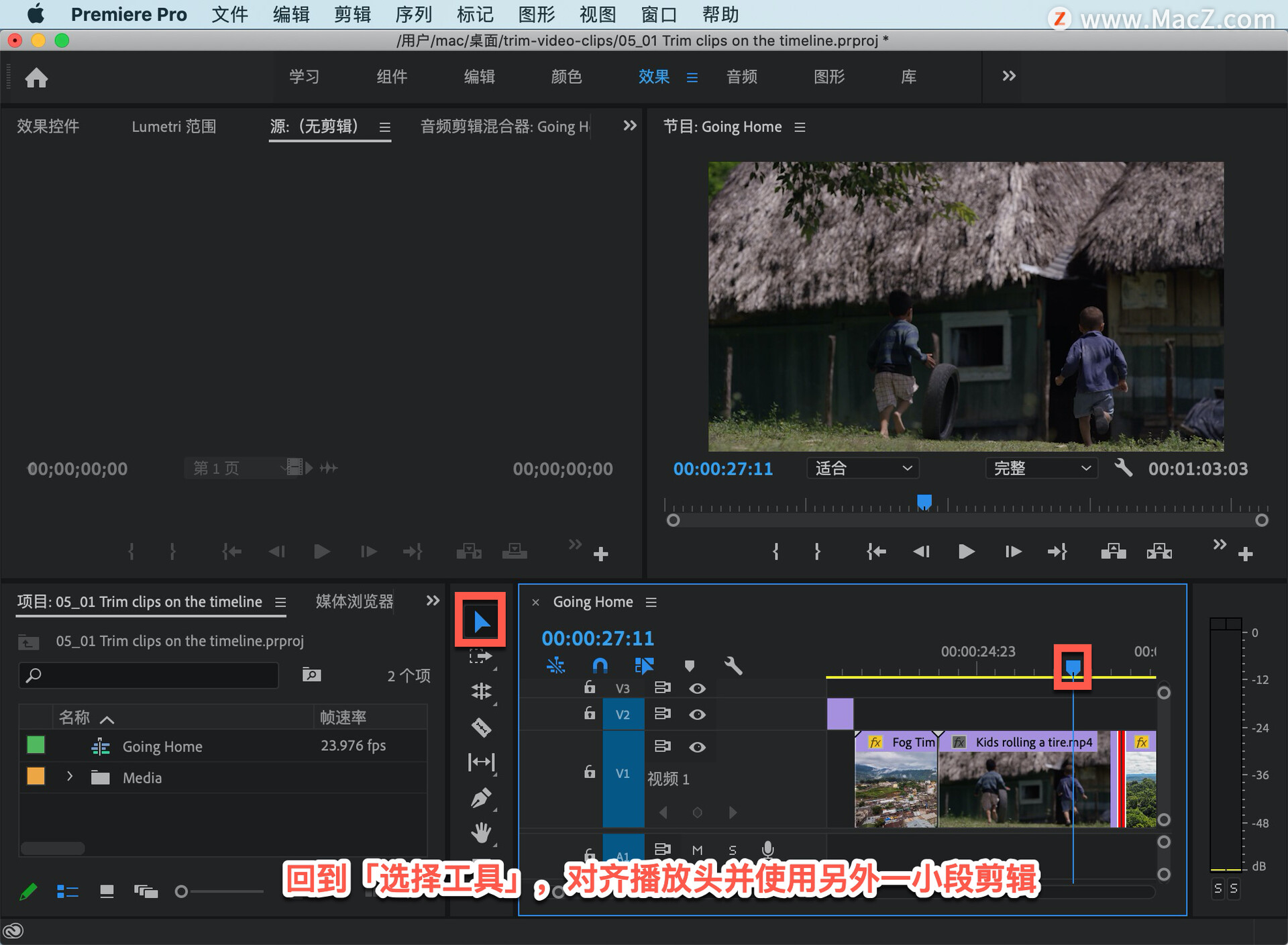This screenshot has width=1288, height=945.
Task: Click the project panel zoom slider
Action: point(181,891)
